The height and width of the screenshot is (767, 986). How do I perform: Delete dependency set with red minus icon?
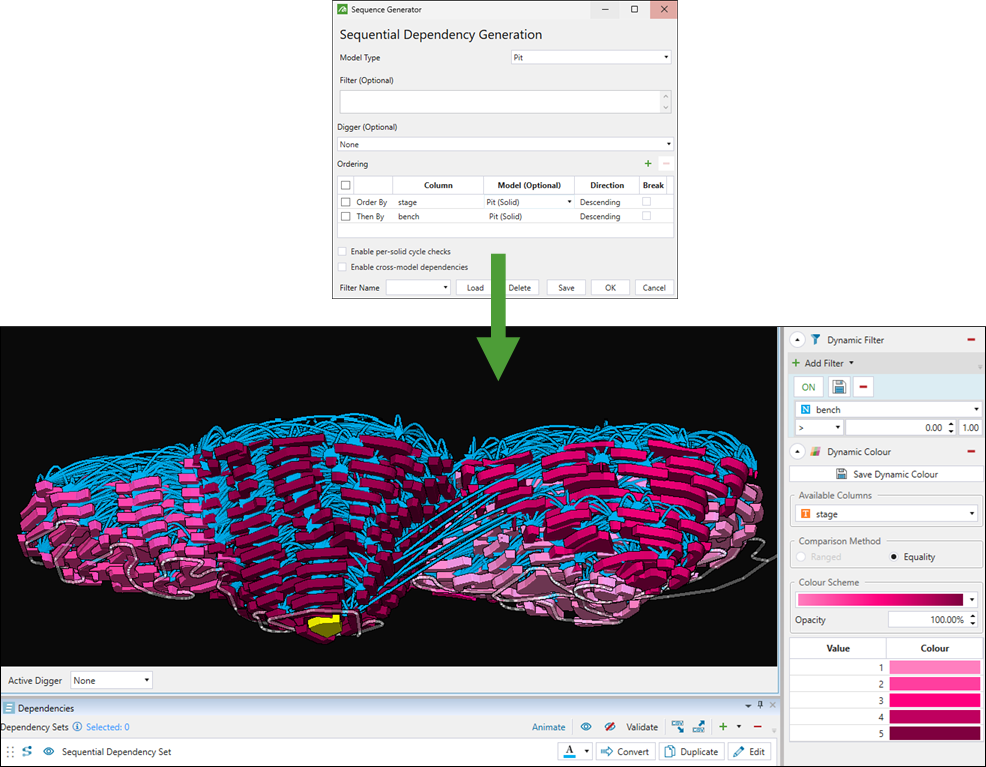click(x=757, y=727)
